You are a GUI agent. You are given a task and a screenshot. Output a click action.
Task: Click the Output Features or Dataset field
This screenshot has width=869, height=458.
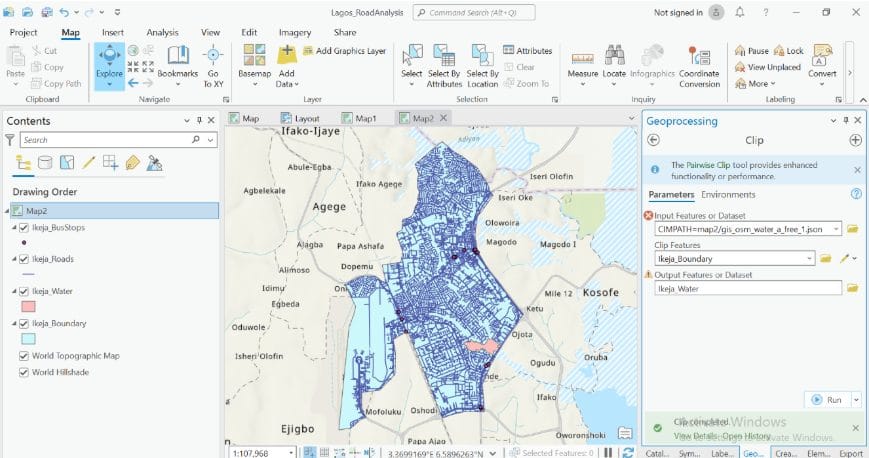pos(746,288)
